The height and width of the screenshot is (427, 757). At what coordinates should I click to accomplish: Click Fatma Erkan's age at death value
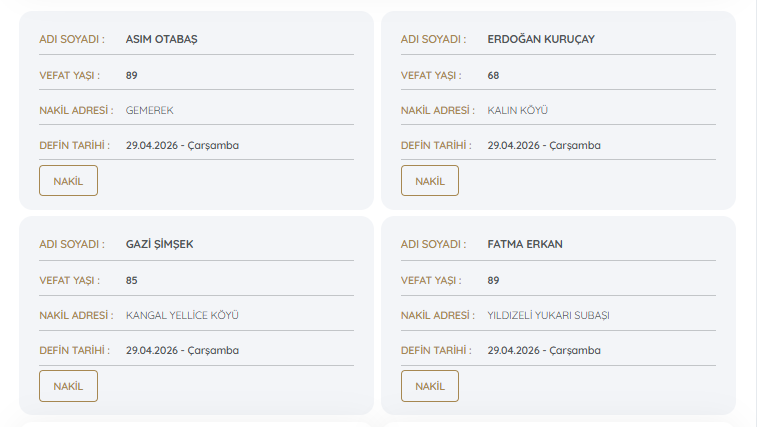(x=493, y=280)
